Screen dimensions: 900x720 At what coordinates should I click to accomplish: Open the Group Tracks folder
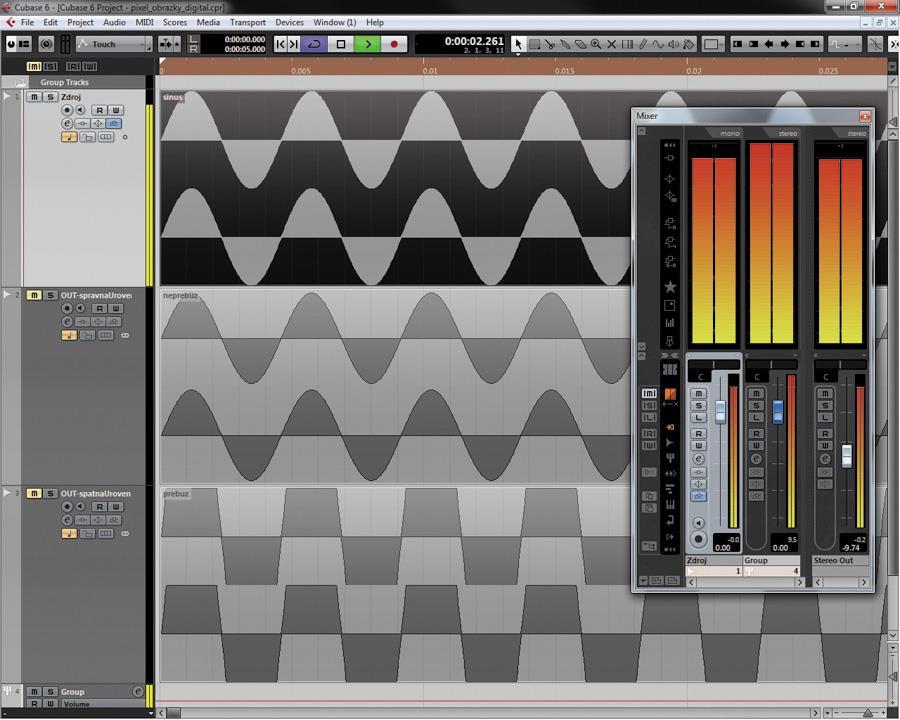coord(20,82)
